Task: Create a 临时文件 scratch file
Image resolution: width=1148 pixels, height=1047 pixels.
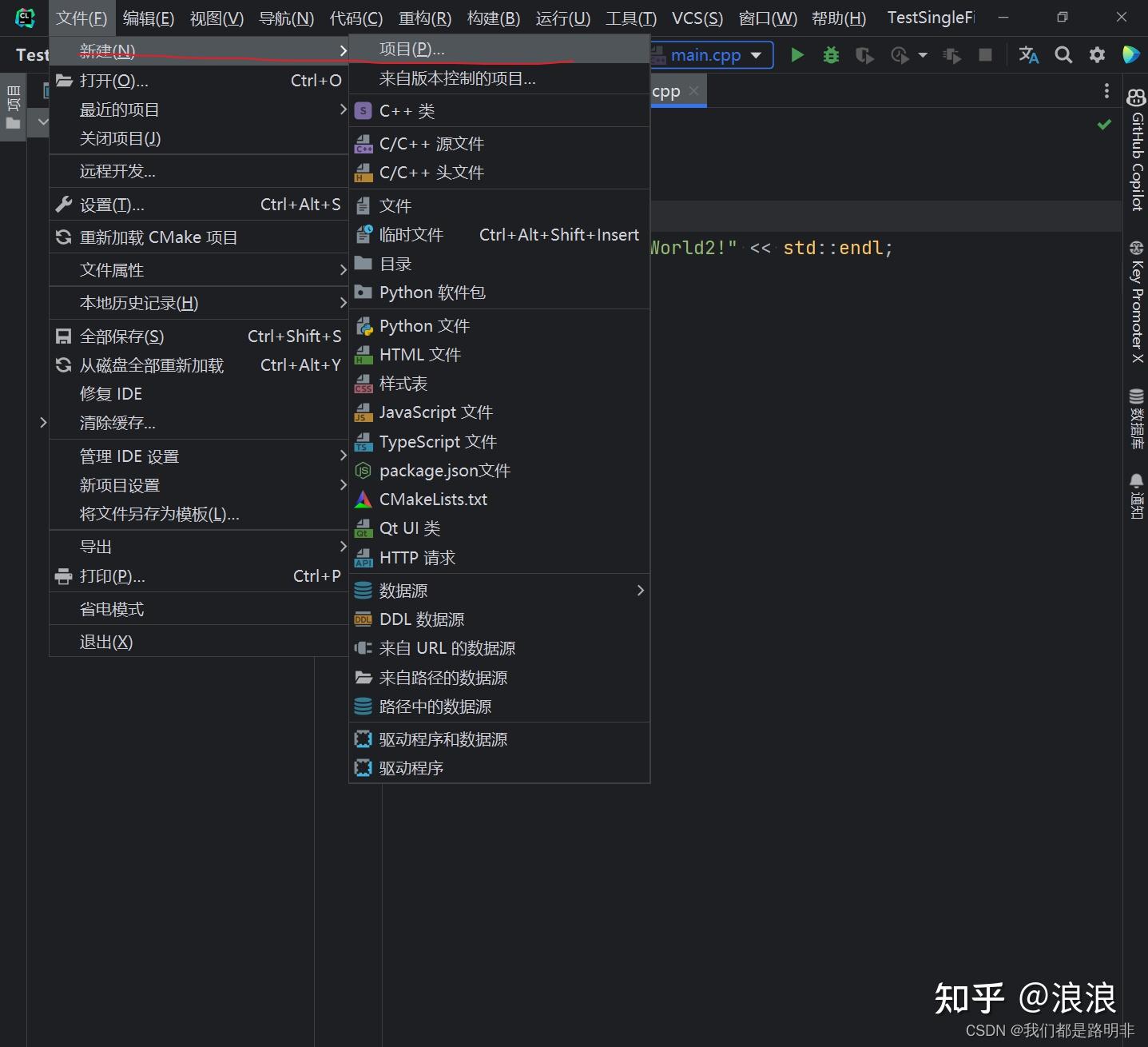Action: (x=499, y=235)
